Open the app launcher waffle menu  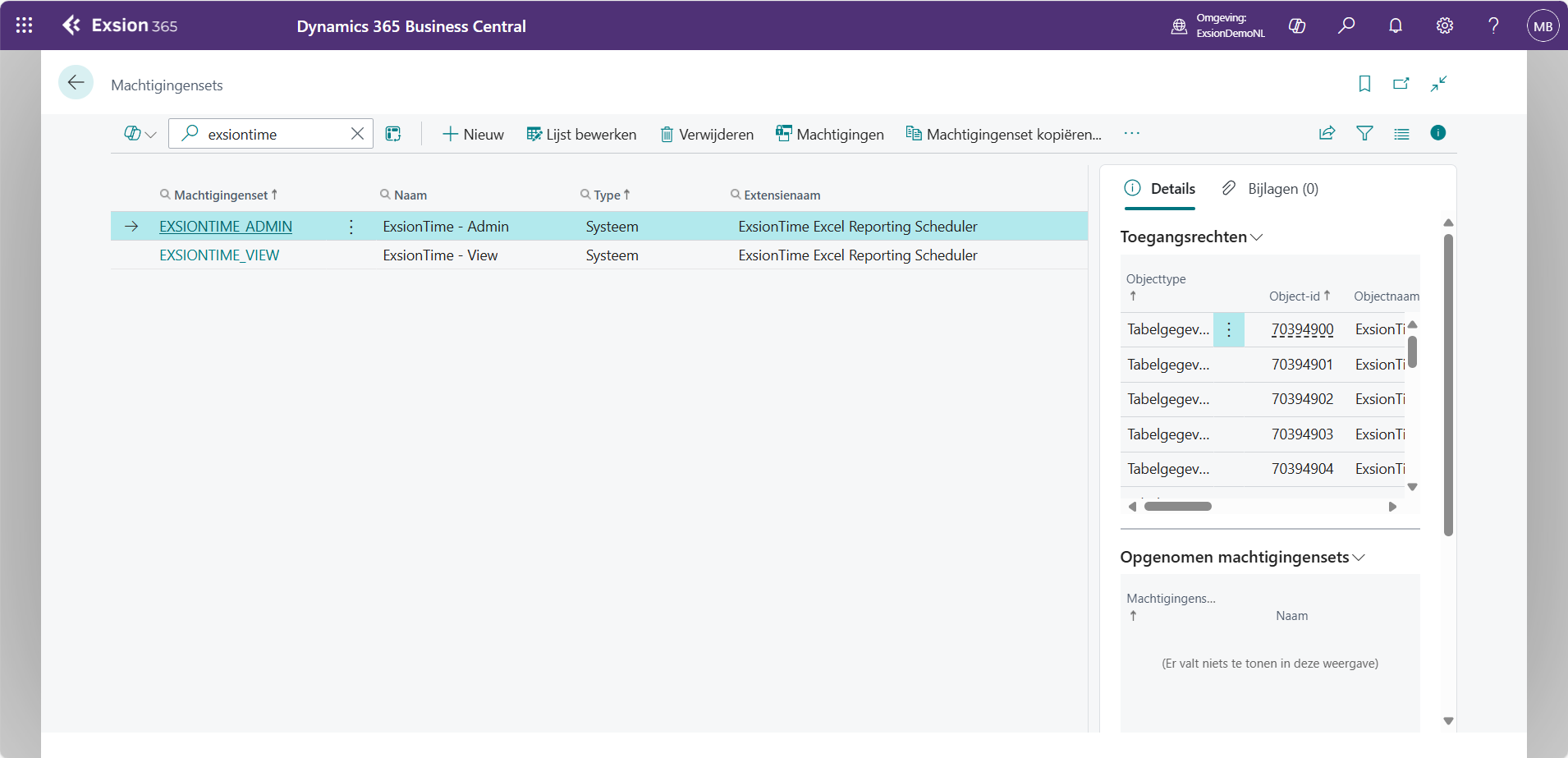point(25,25)
